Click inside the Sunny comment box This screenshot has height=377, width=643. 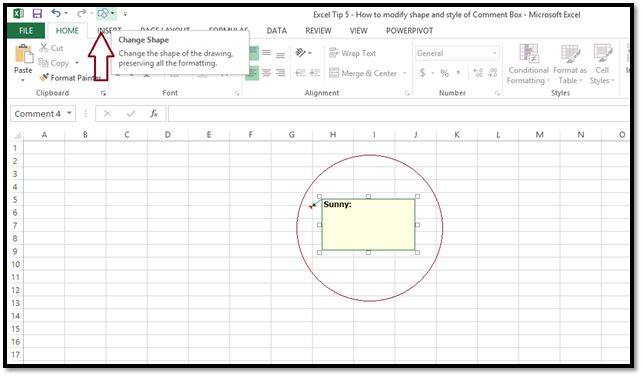368,225
